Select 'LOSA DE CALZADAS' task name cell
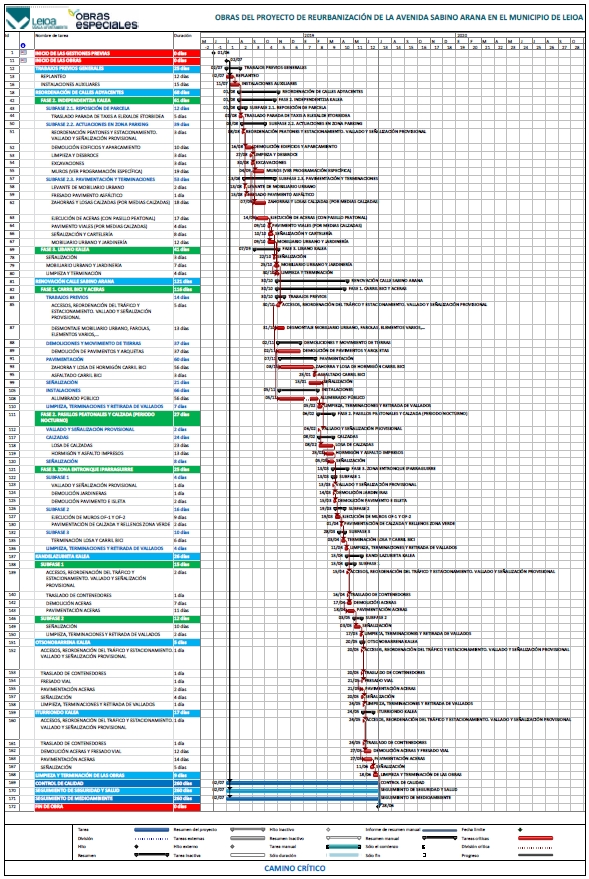589x879 pixels. [x=103, y=445]
